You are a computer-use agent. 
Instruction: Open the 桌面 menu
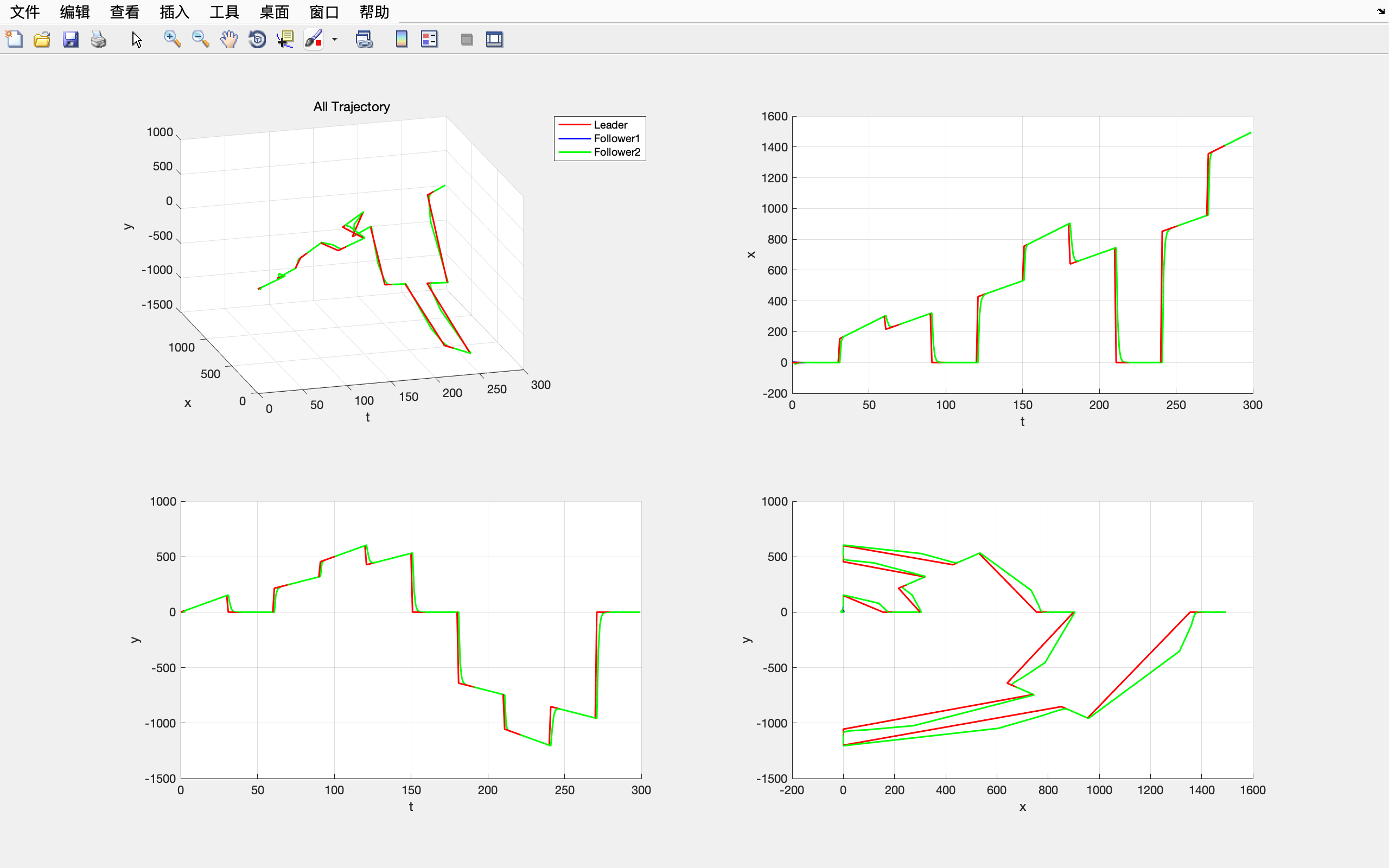pos(275,11)
